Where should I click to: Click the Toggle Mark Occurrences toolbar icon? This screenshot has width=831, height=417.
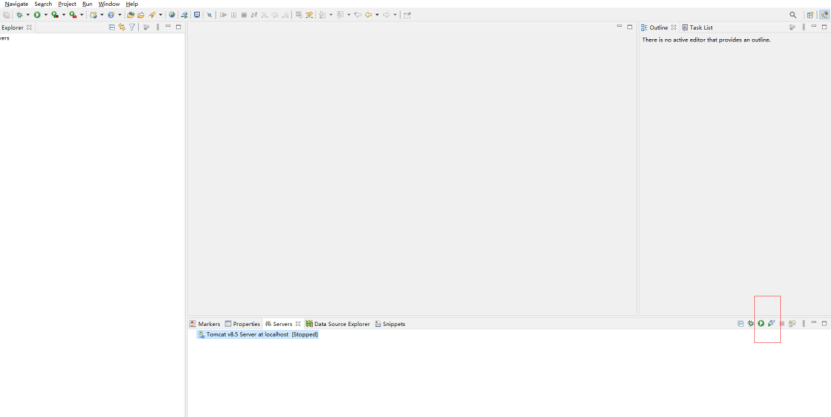pyautogui.click(x=309, y=15)
